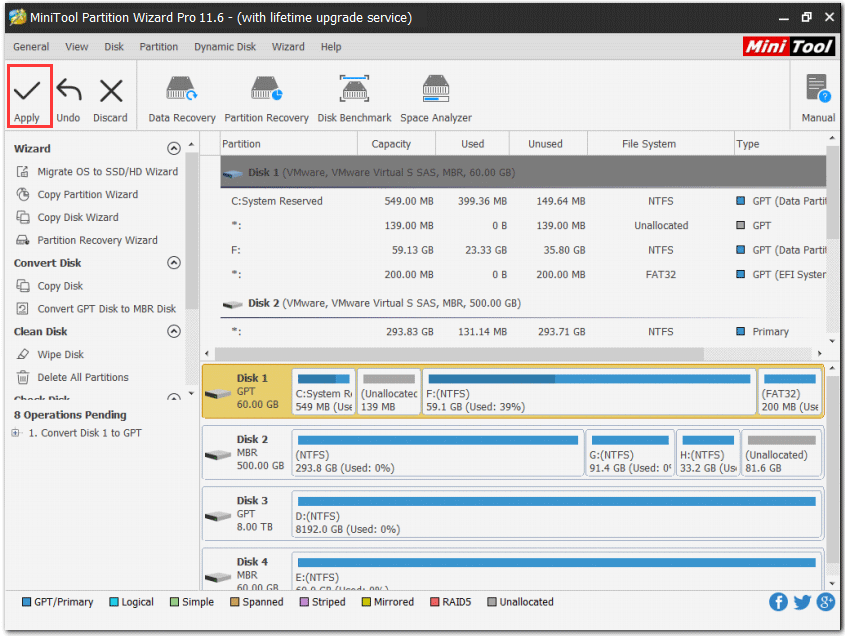
Task: Open the Wizard menu
Action: (x=288, y=47)
